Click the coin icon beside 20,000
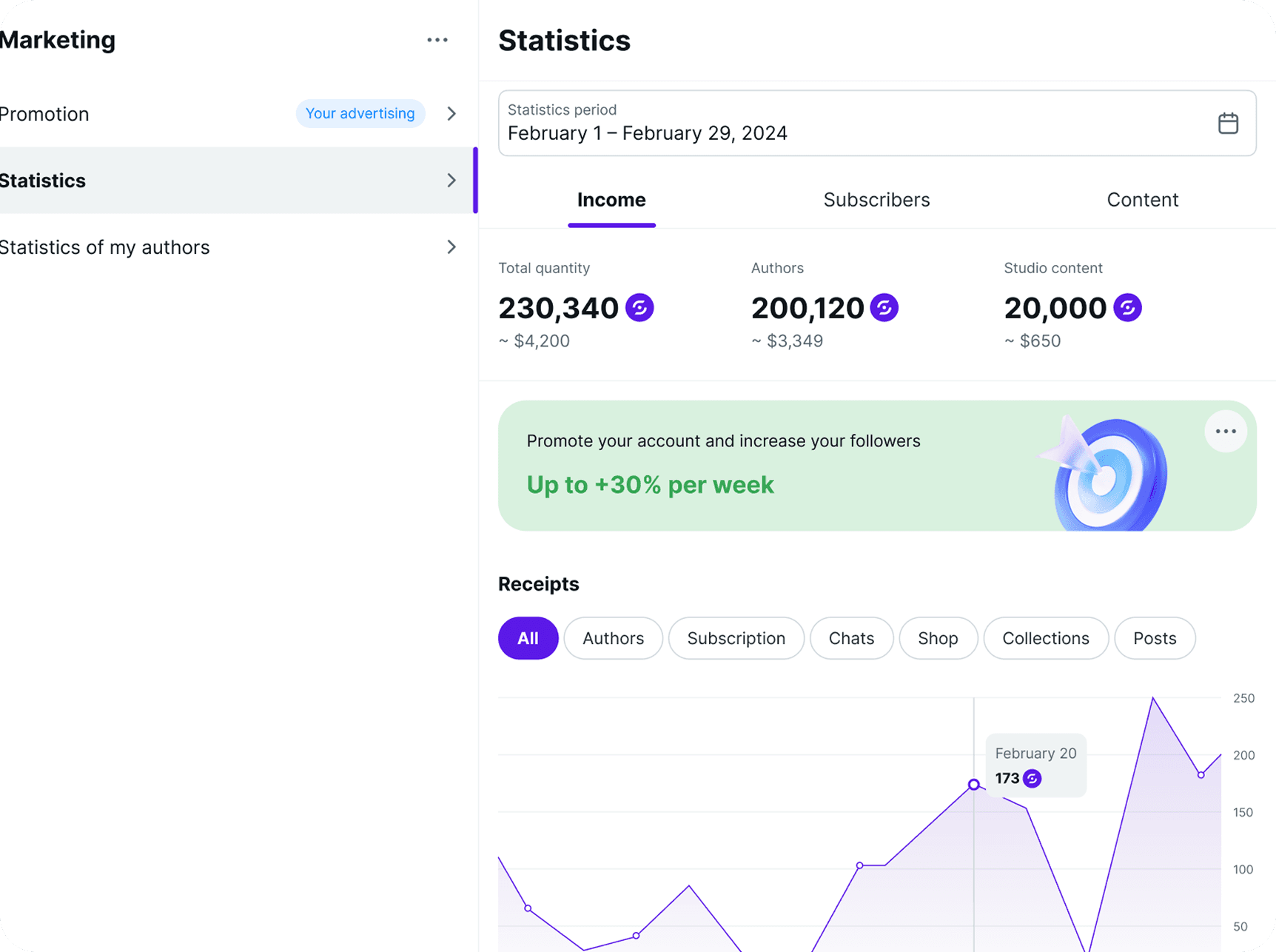 pyautogui.click(x=1127, y=307)
